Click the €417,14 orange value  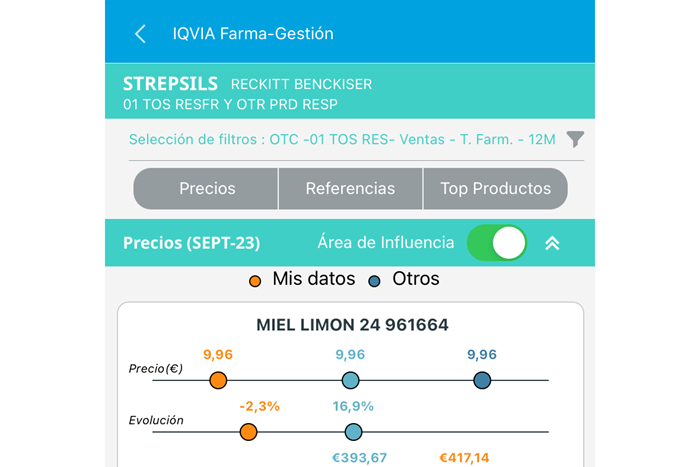pyautogui.click(x=464, y=458)
